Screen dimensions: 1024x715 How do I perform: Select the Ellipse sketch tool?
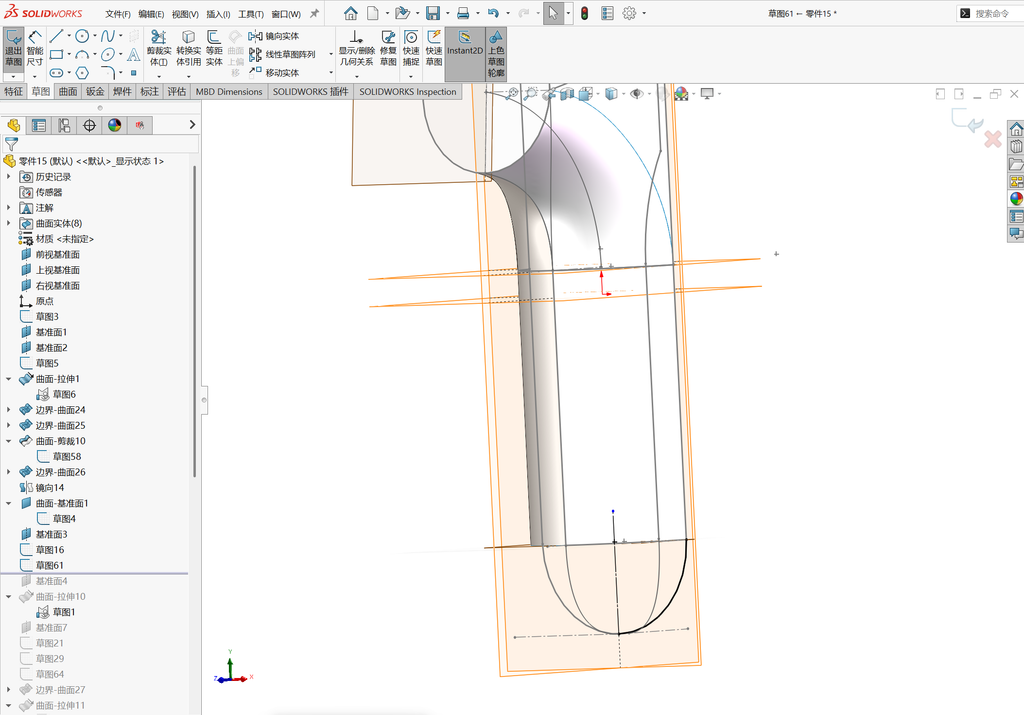[x=108, y=54]
